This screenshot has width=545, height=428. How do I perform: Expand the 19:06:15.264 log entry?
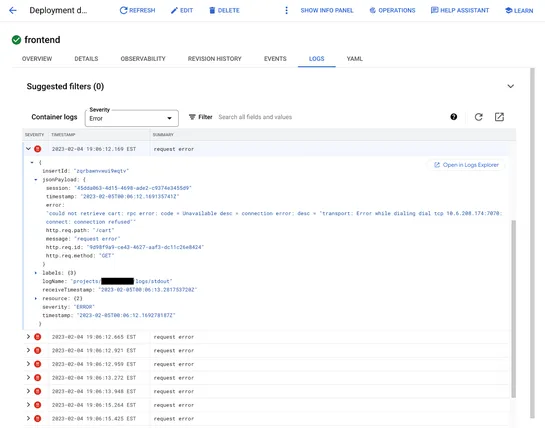(28, 405)
